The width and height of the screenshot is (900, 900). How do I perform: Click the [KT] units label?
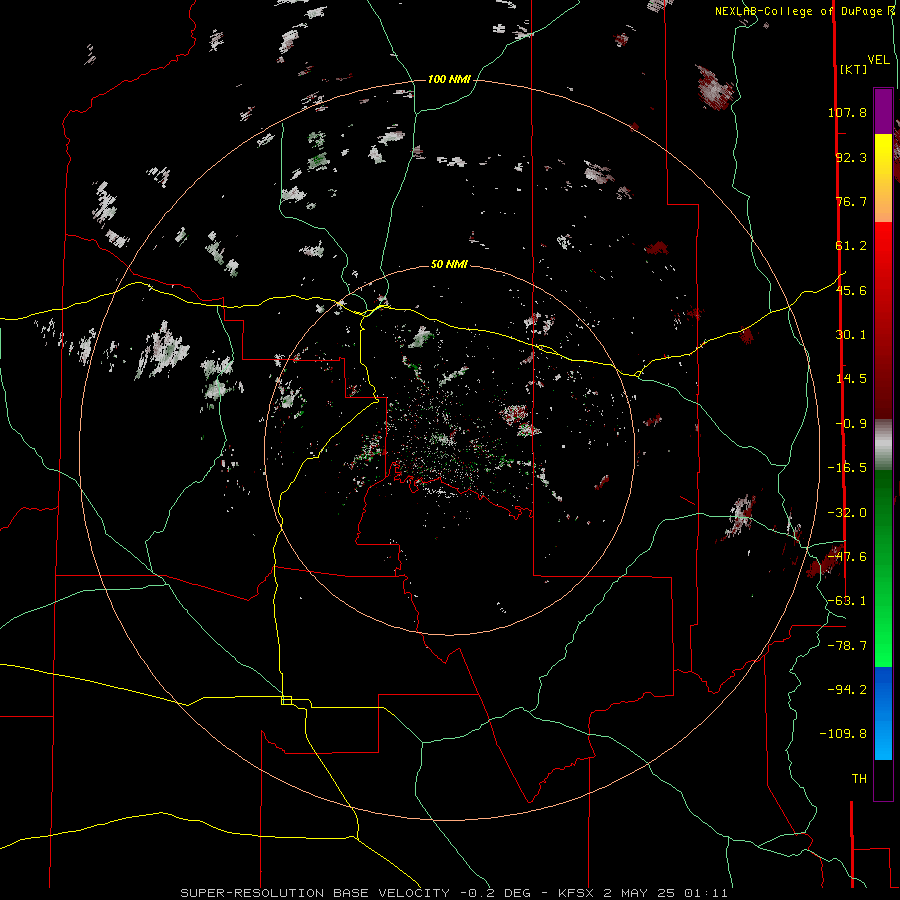coord(854,69)
